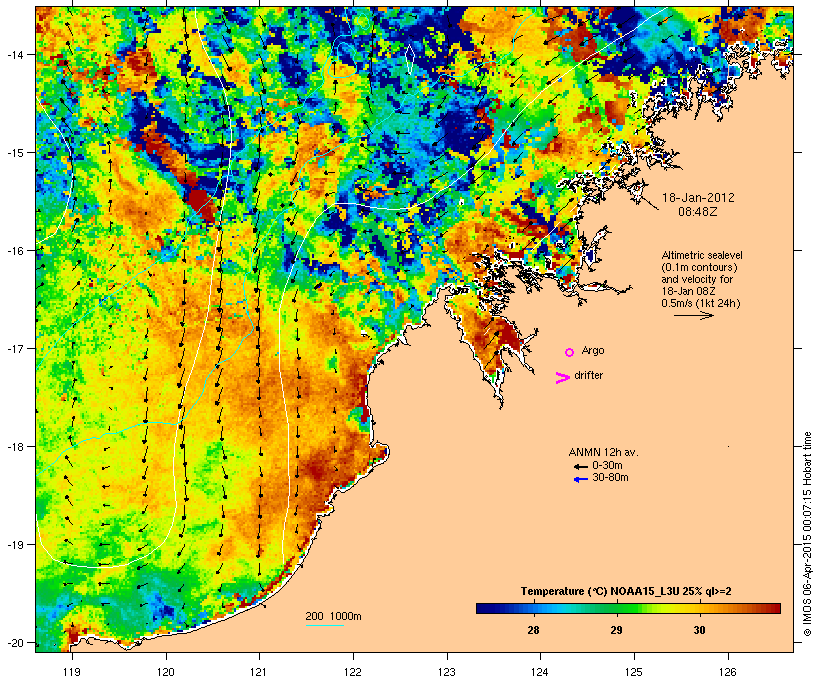Click the 'and velocity for' text
820x680 pixels.
pos(697,279)
